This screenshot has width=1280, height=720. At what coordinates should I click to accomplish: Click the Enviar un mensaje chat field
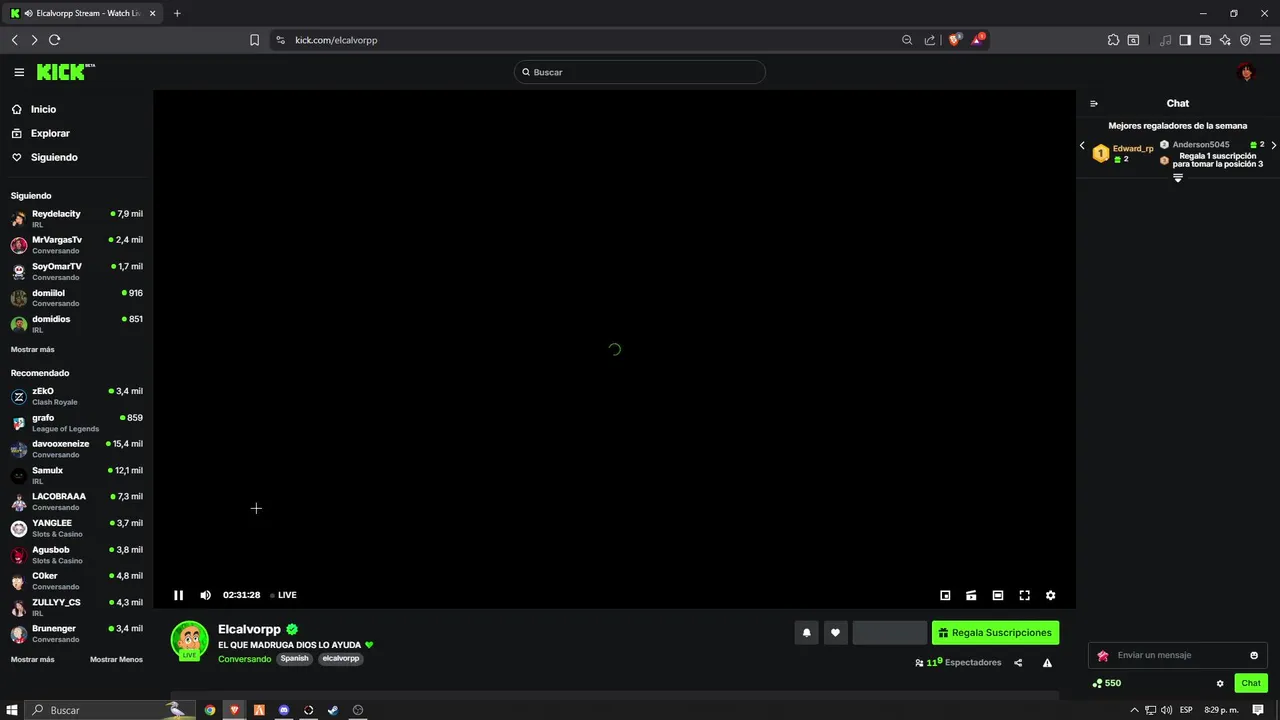1178,655
